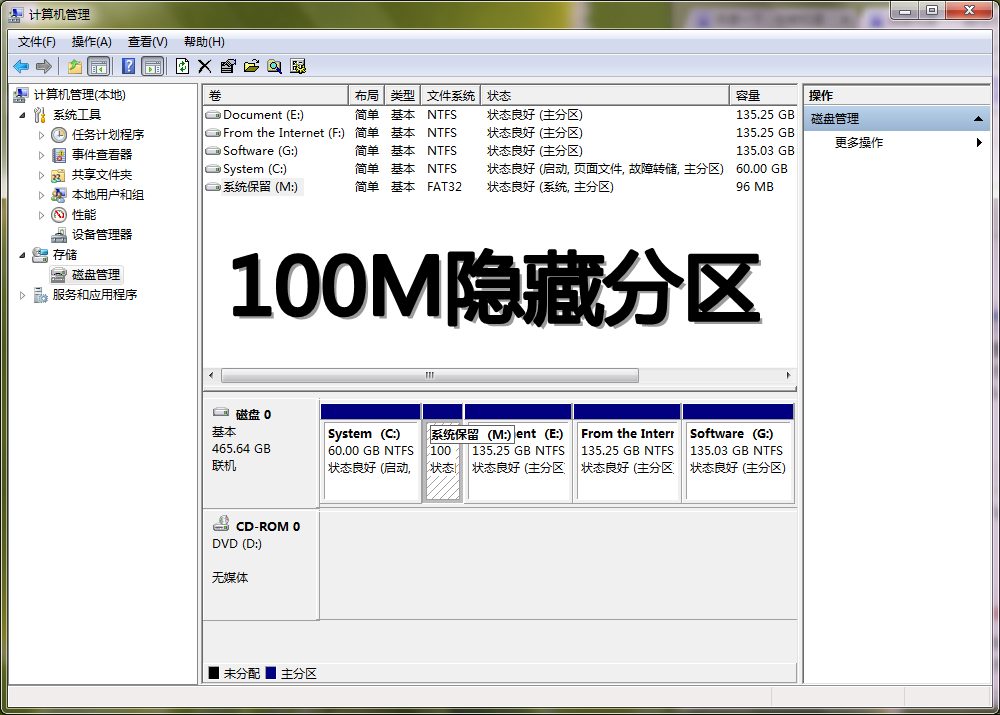
Task: Toggle the show/hide console tree button
Action: 98,66
